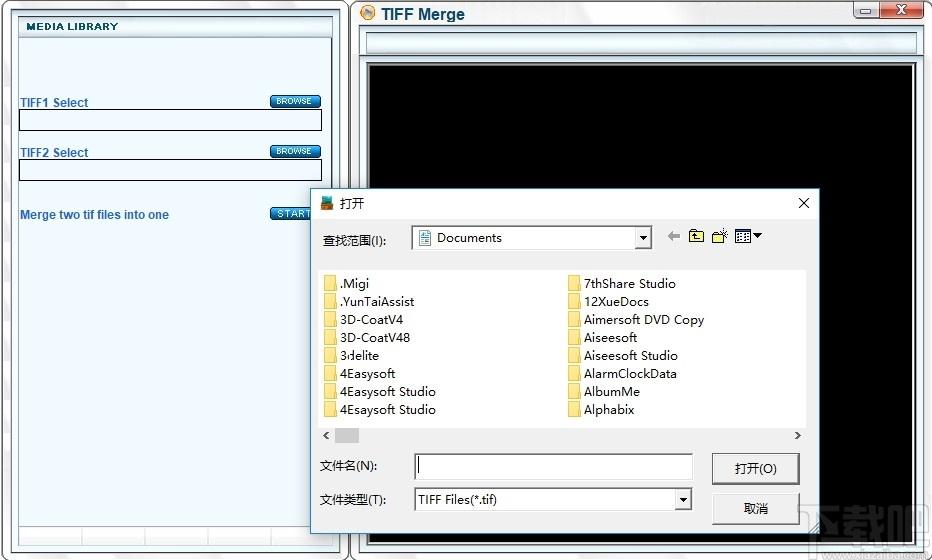This screenshot has height=560, width=932.
Task: Select the .YunTaiAssist folder
Action: pyautogui.click(x=369, y=301)
